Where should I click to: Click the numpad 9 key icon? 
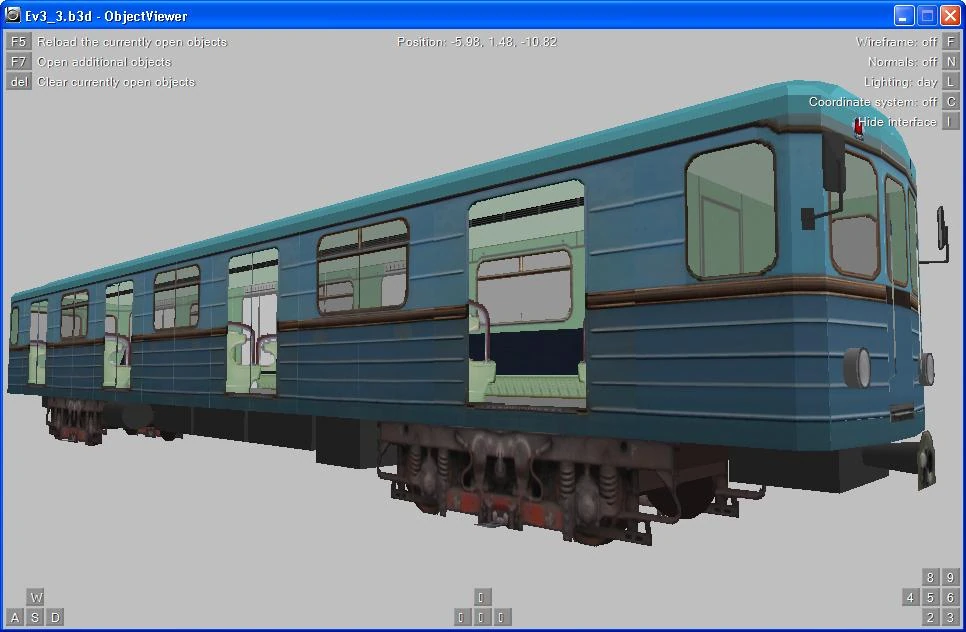(x=951, y=577)
